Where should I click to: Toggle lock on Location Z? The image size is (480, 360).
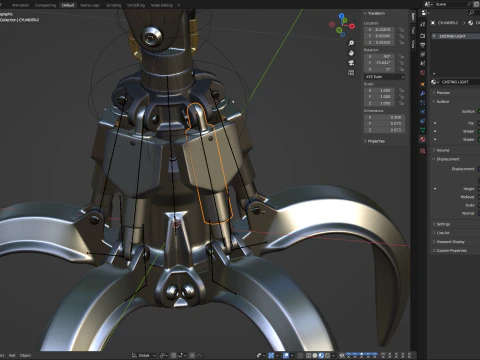click(401, 42)
